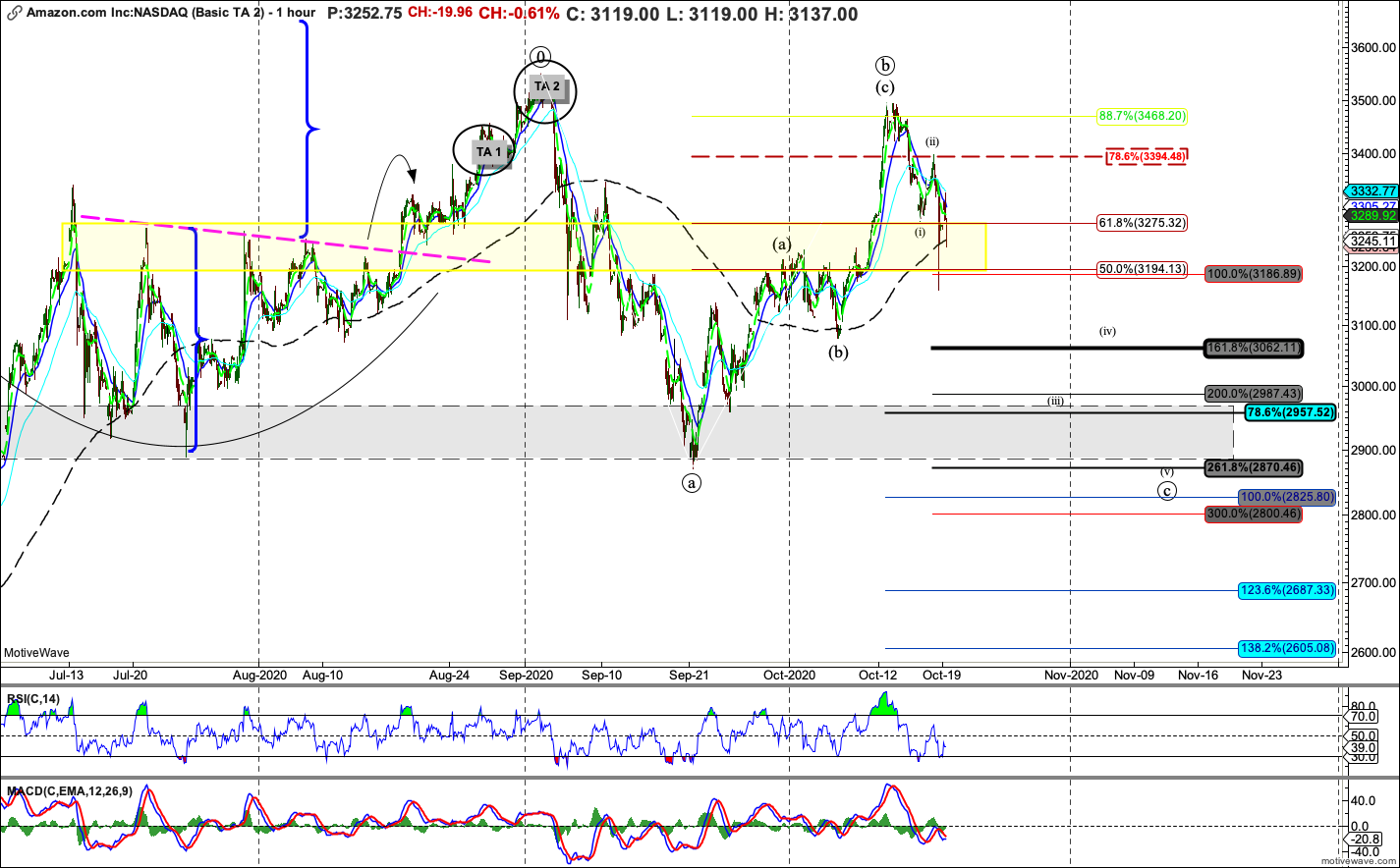Click the 88.7%(3468.20) Fibonacci label

click(1143, 116)
